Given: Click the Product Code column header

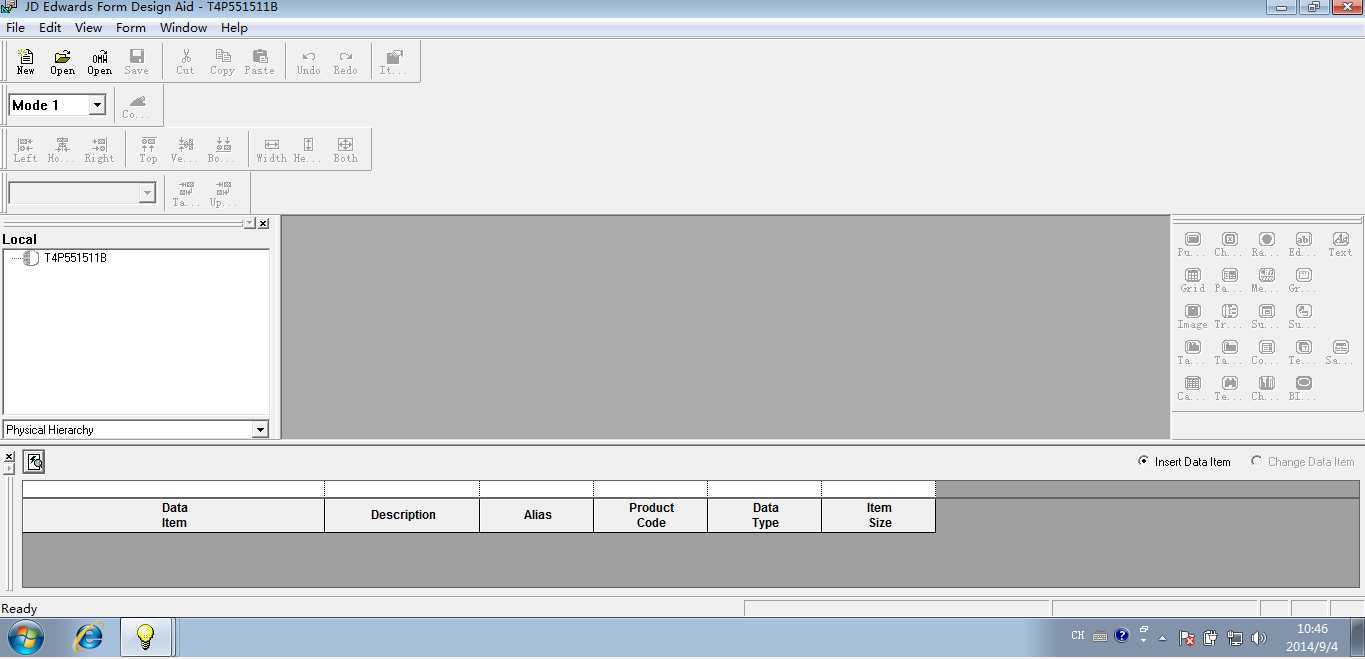Looking at the screenshot, I should pos(651,515).
